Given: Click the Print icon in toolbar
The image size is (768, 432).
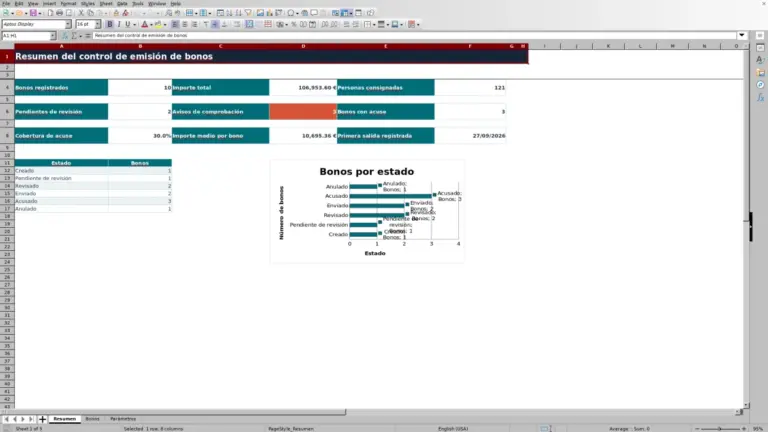Looking at the screenshot, I should 59,13.
